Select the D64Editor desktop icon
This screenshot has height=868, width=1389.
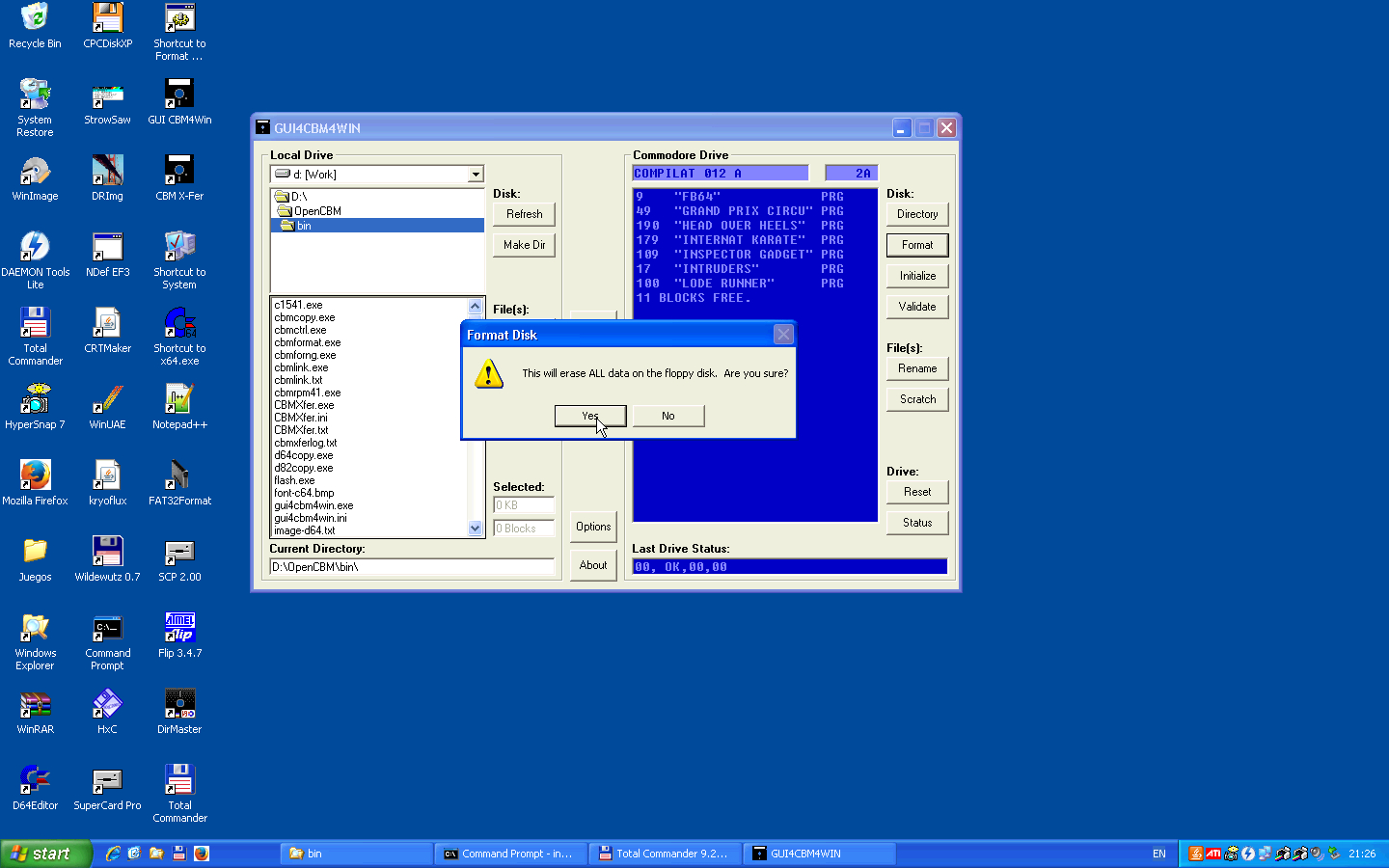[35, 788]
